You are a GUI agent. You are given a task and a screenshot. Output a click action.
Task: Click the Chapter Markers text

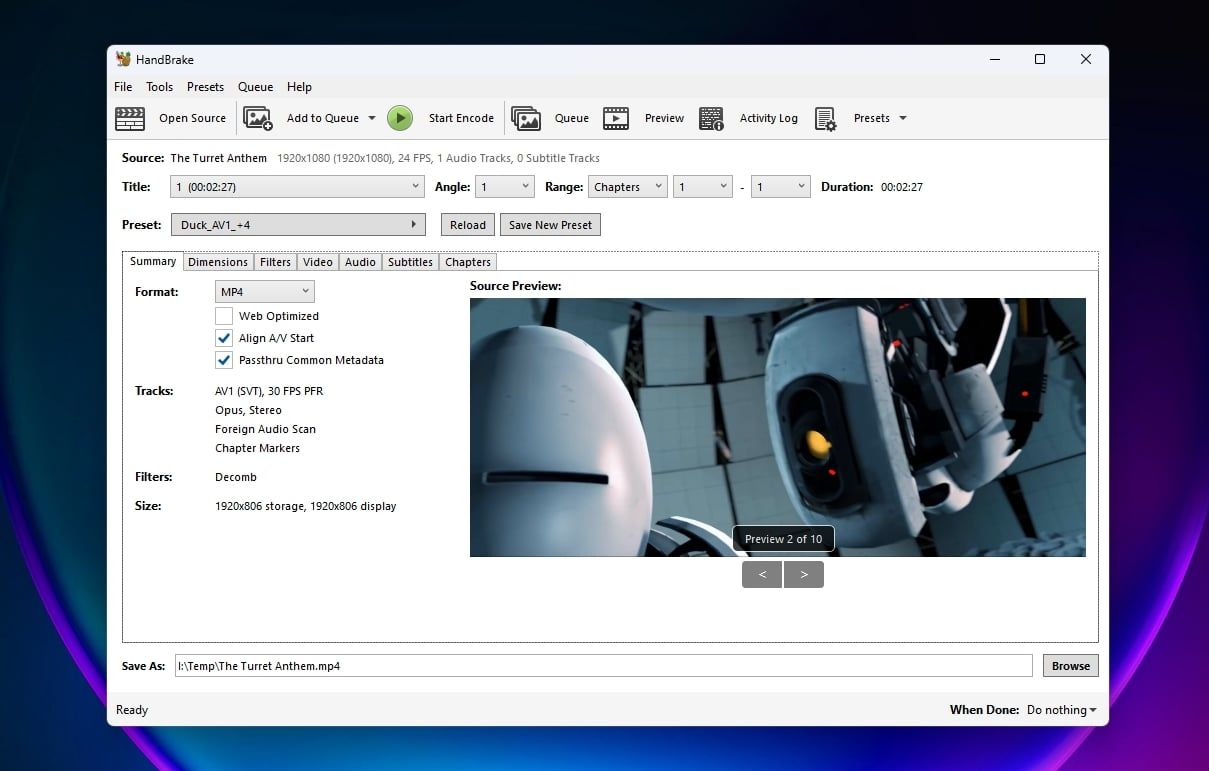point(257,448)
